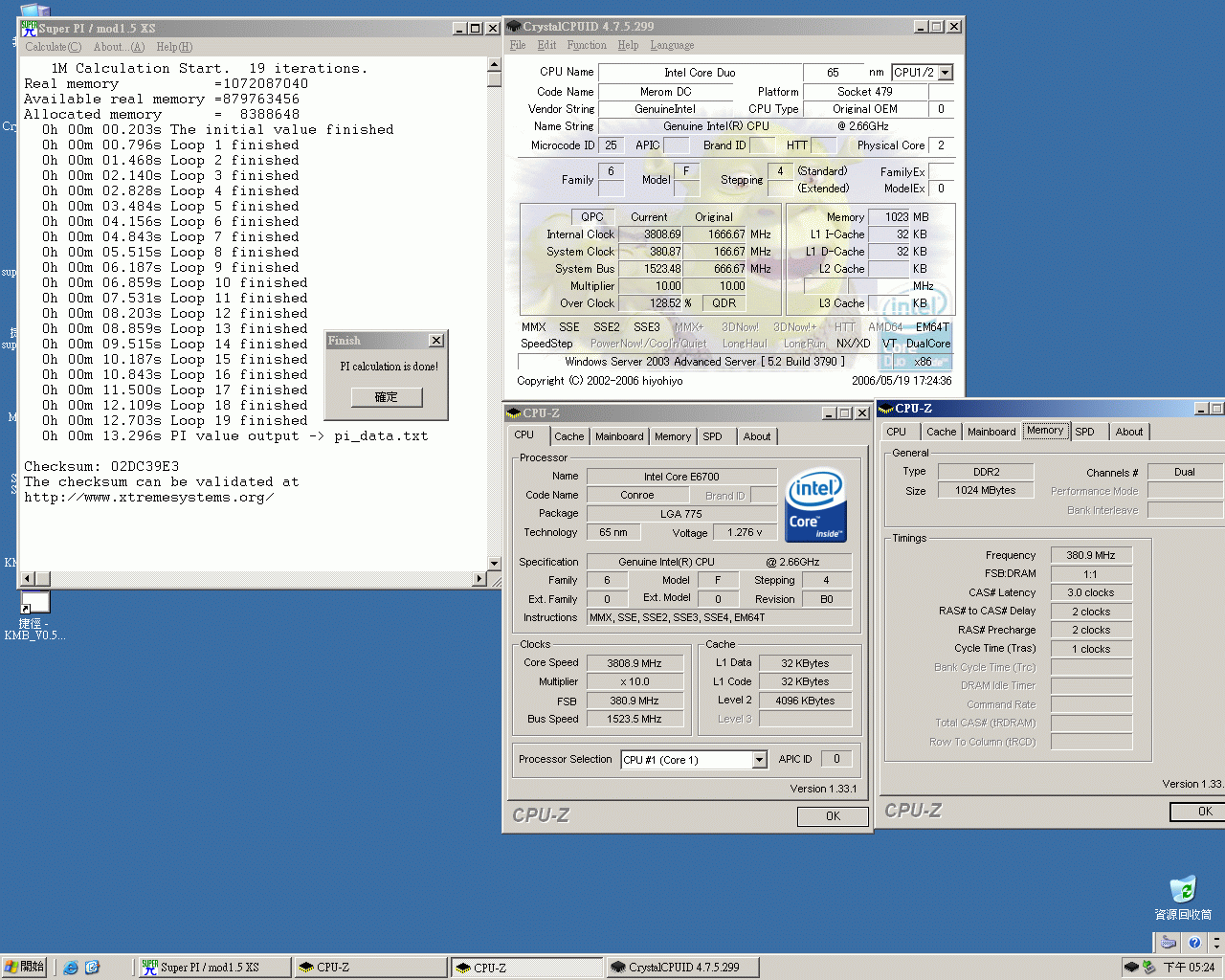Click the Checksum 02DC39E3 line

(101, 466)
